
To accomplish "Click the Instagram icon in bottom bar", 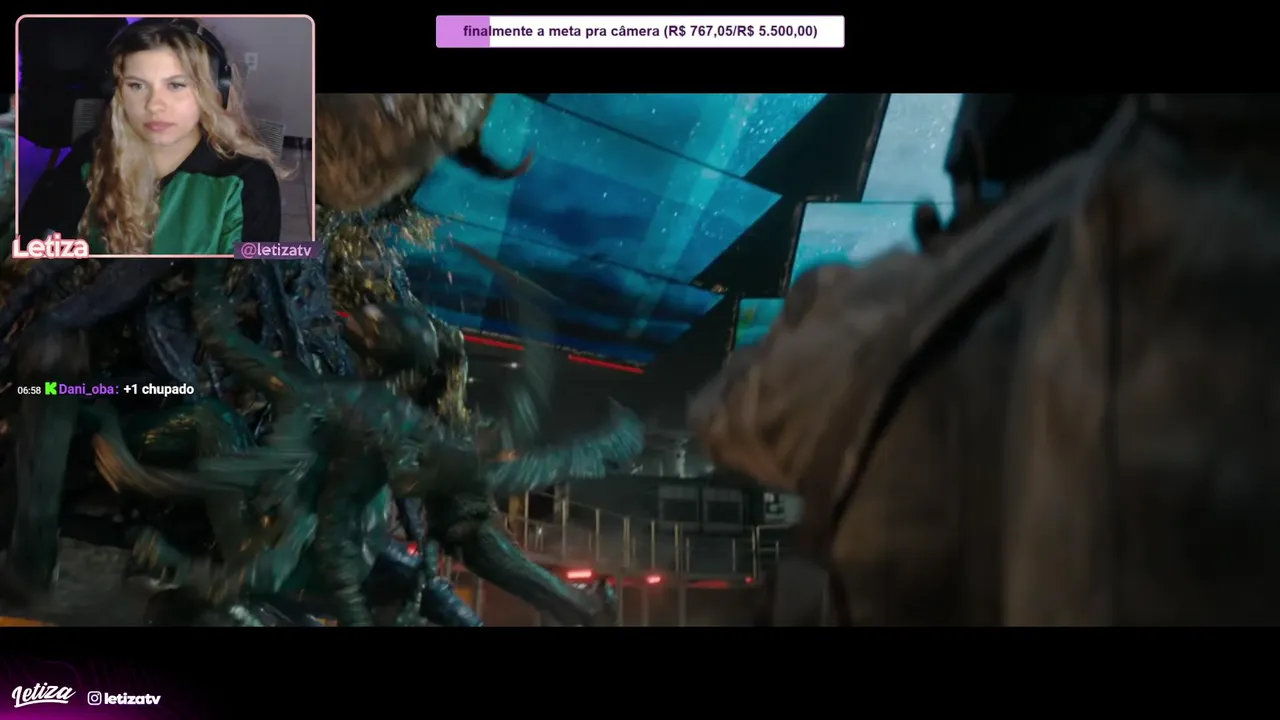I will pyautogui.click(x=94, y=698).
